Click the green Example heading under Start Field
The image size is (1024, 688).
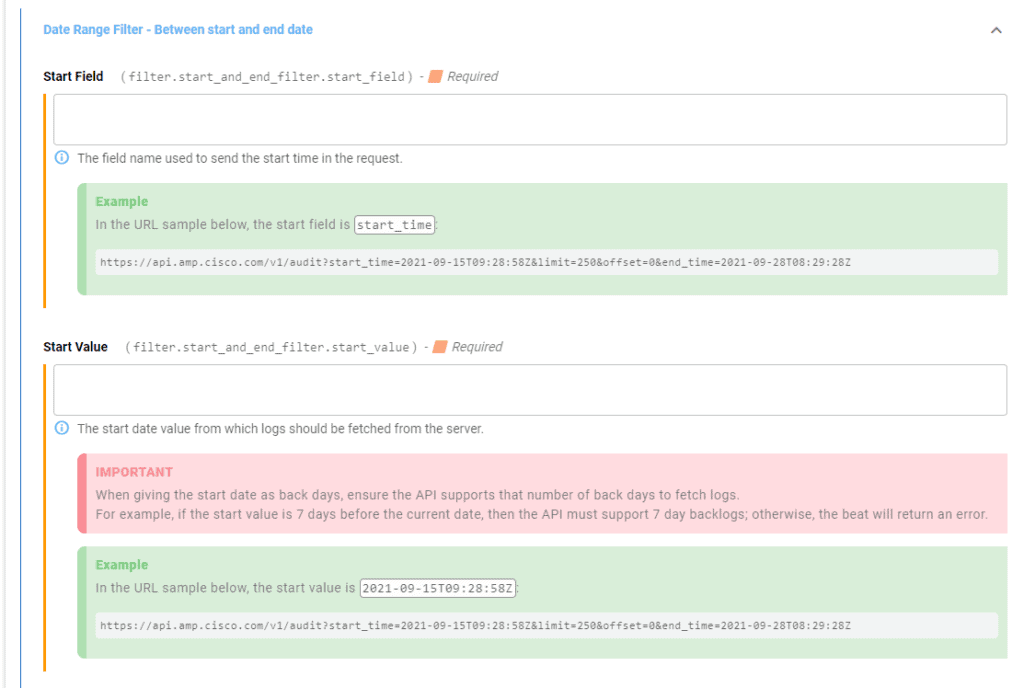point(121,201)
